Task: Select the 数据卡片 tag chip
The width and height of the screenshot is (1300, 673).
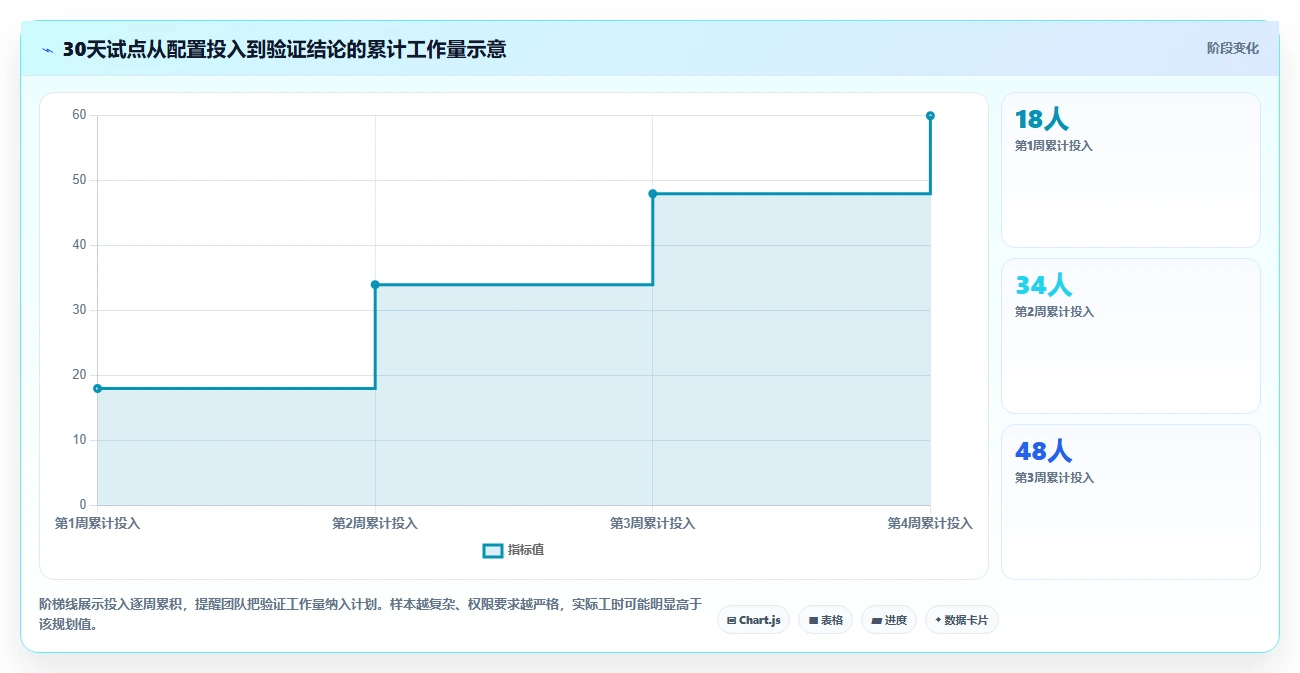Action: [x=961, y=620]
